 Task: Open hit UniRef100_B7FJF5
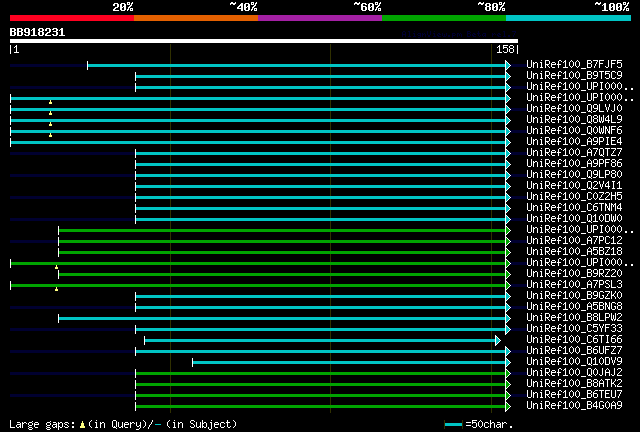(x=574, y=65)
